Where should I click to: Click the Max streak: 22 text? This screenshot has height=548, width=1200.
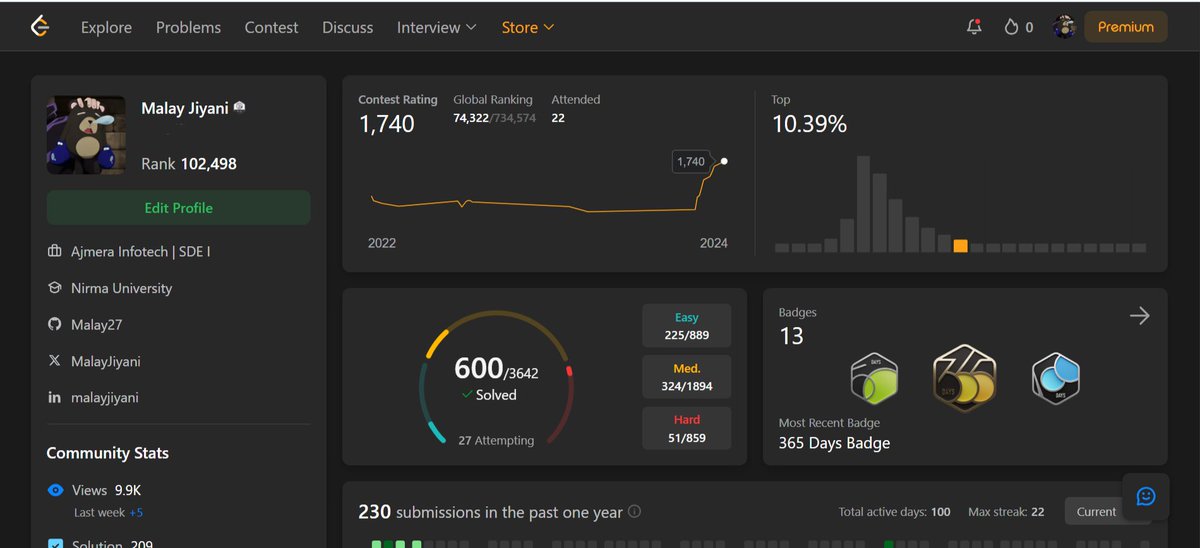click(1006, 512)
